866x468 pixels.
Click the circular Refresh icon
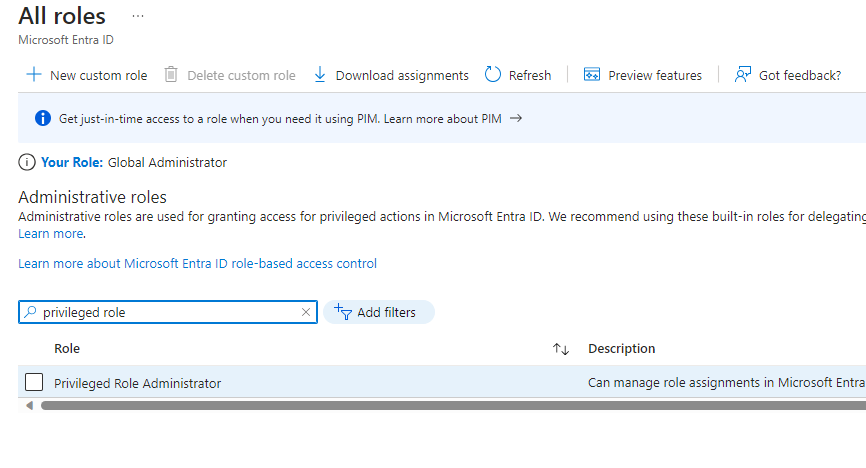pyautogui.click(x=493, y=75)
